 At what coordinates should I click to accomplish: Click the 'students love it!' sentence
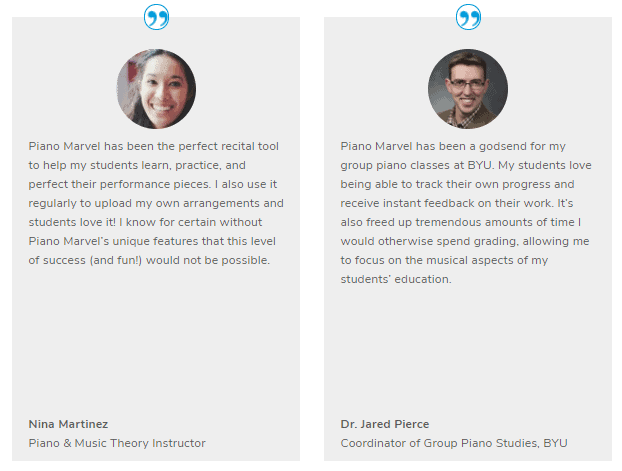(72, 222)
